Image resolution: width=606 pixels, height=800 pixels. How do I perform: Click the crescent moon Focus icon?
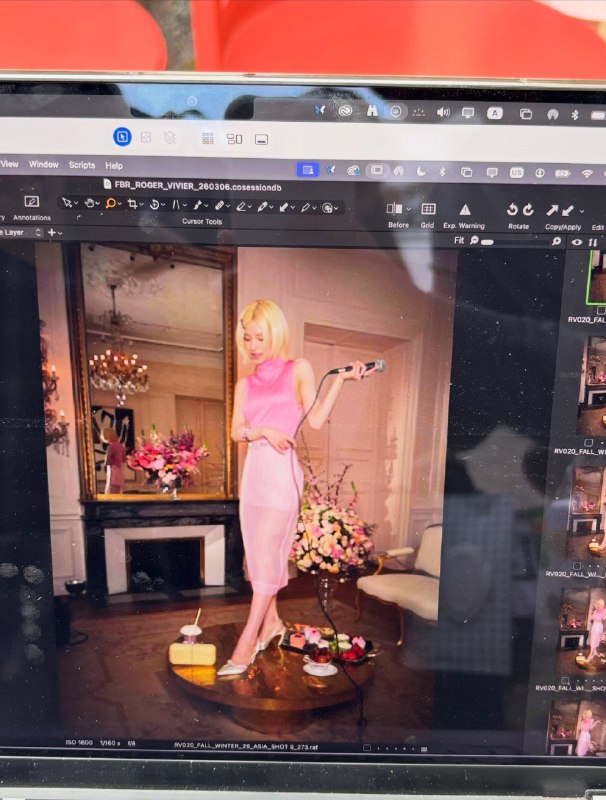[421, 171]
